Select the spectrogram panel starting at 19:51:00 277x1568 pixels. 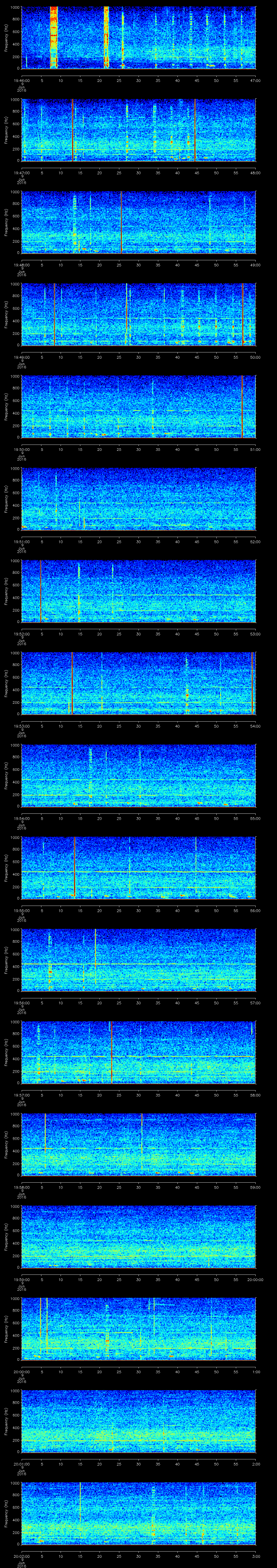point(139,499)
